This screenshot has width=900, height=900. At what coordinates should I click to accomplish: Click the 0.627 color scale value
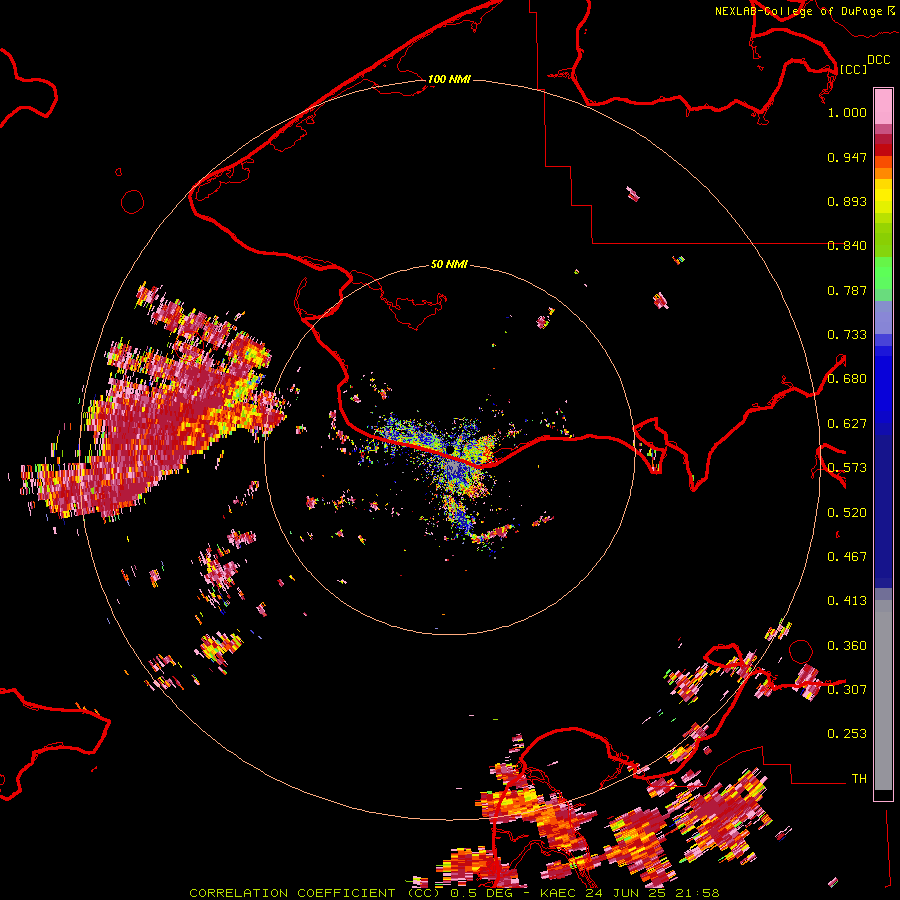(x=847, y=424)
